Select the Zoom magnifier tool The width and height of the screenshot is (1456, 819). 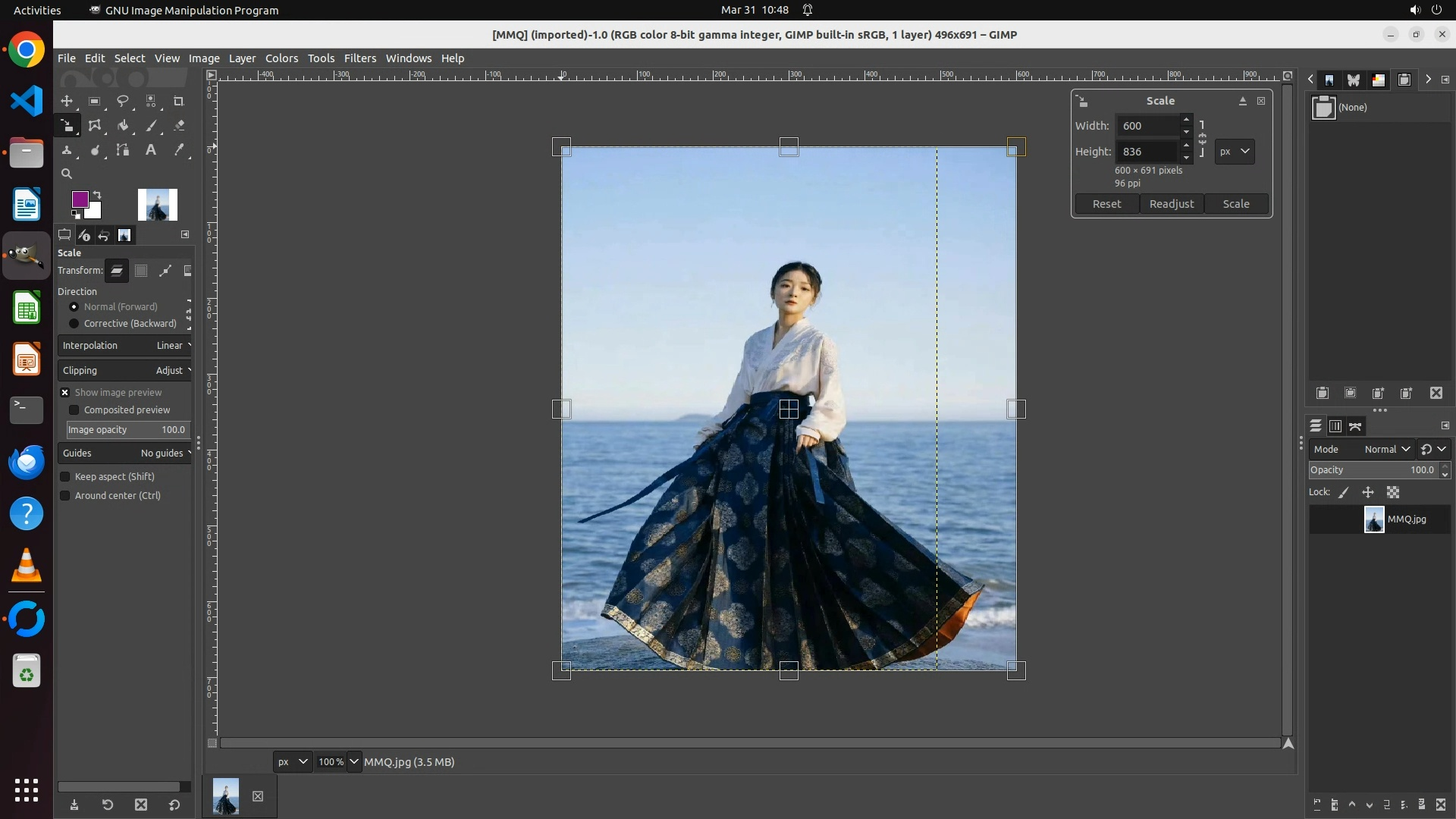tap(67, 174)
